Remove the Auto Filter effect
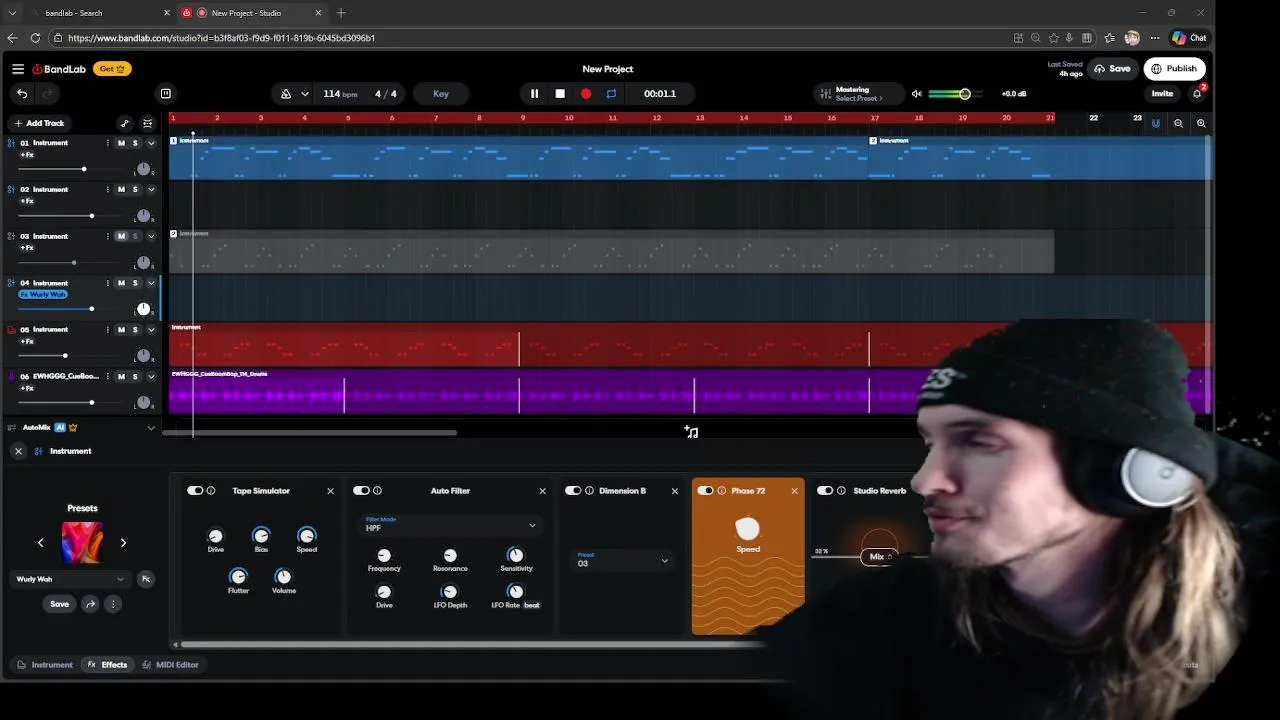 (x=542, y=491)
